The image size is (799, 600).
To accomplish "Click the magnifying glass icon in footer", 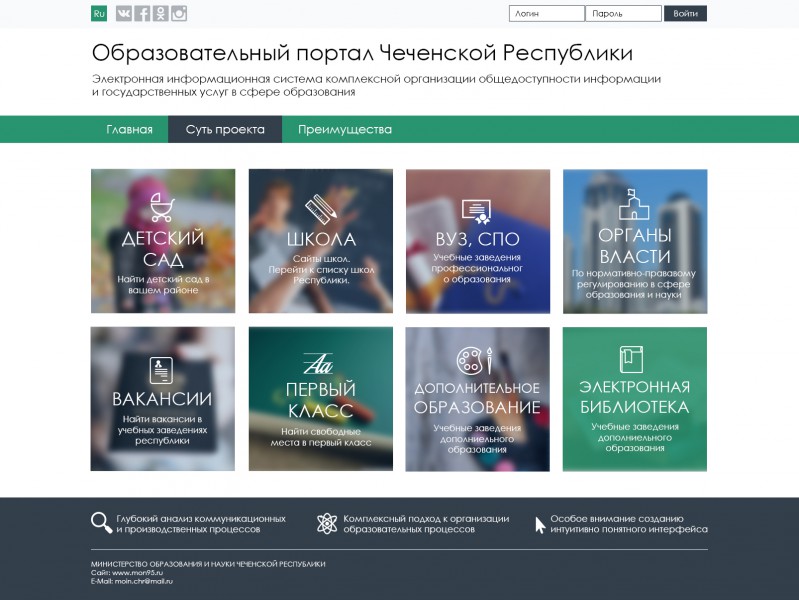I will point(101,523).
